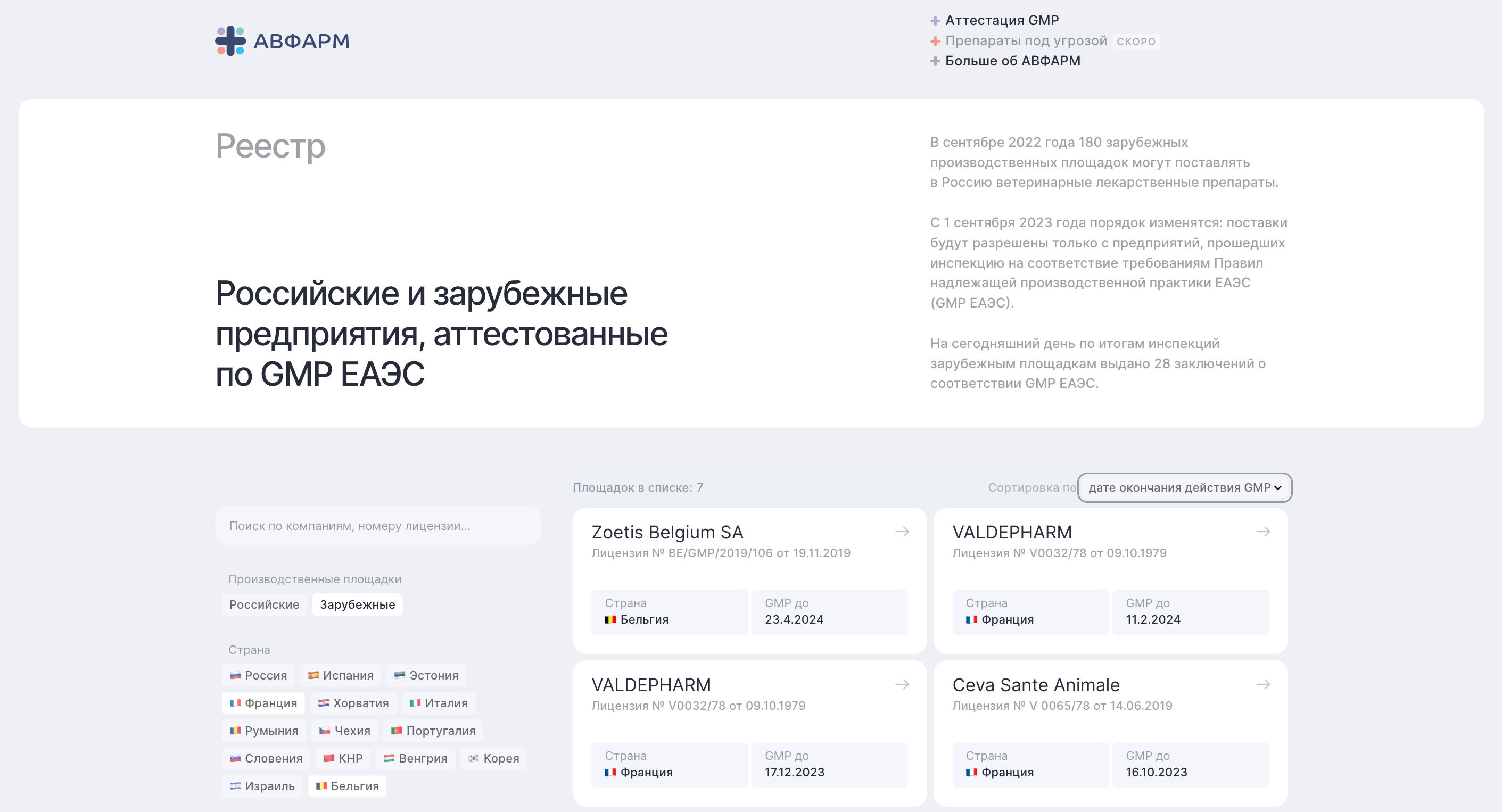
Task: Click the Реестр heading
Action: pyautogui.click(x=270, y=146)
